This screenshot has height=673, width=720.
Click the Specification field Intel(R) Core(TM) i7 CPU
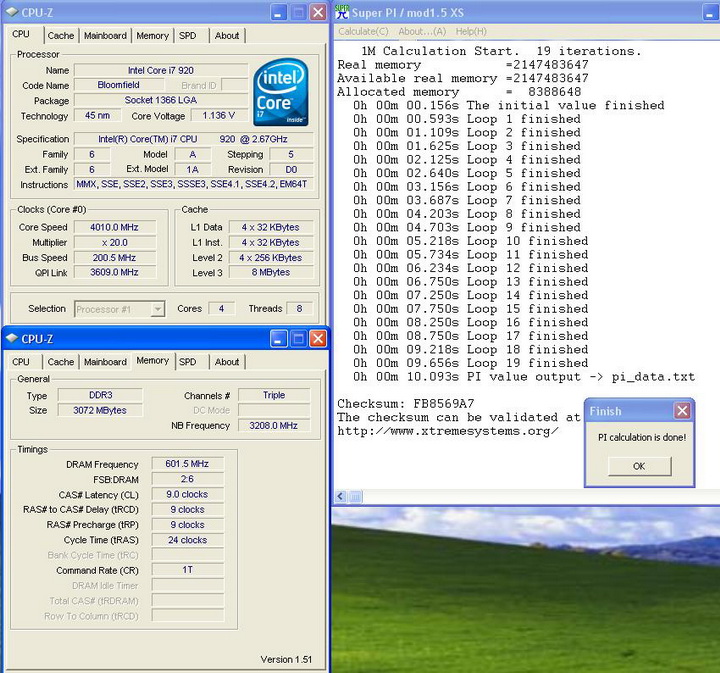tap(194, 139)
